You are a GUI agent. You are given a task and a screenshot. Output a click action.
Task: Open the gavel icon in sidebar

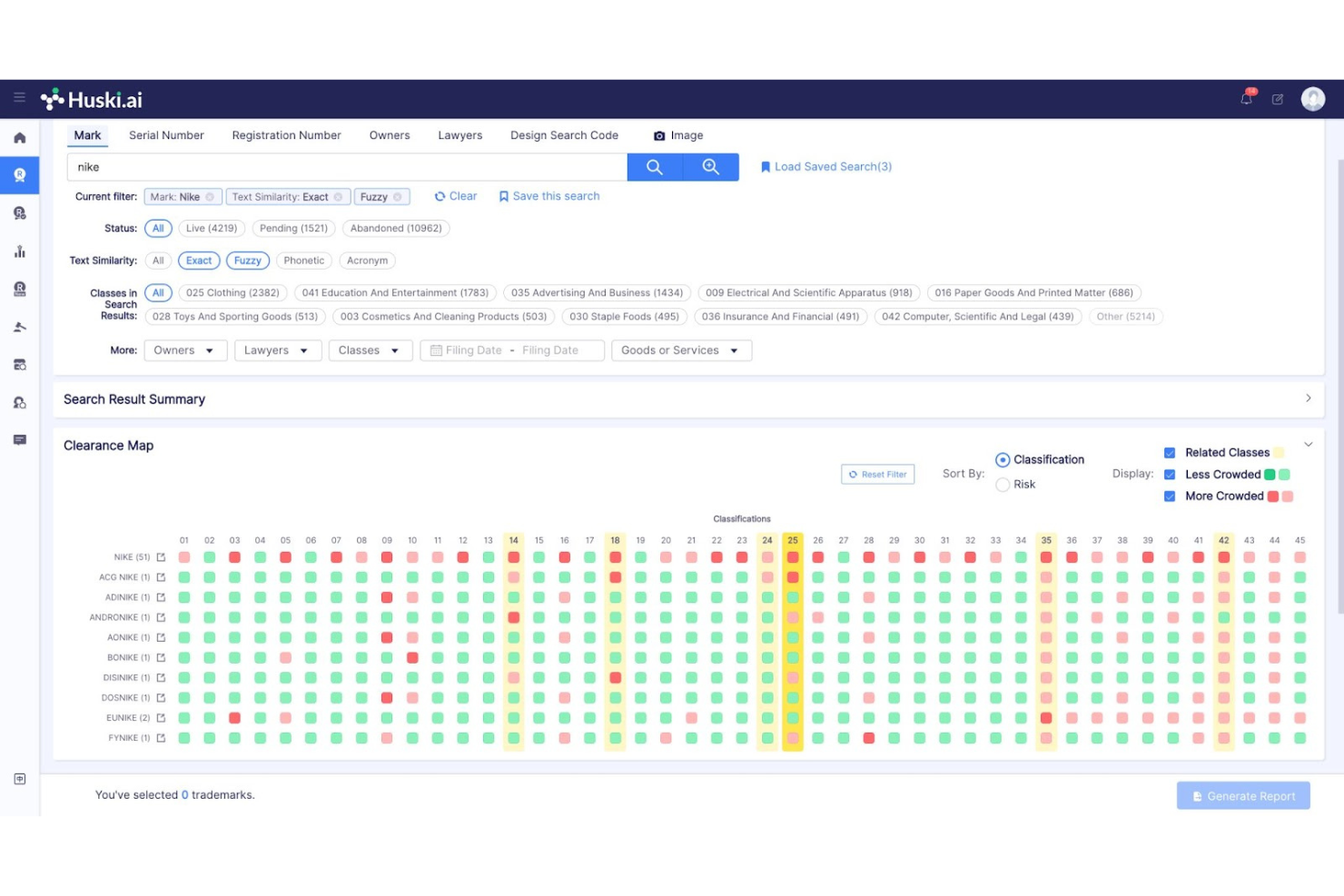pos(19,327)
